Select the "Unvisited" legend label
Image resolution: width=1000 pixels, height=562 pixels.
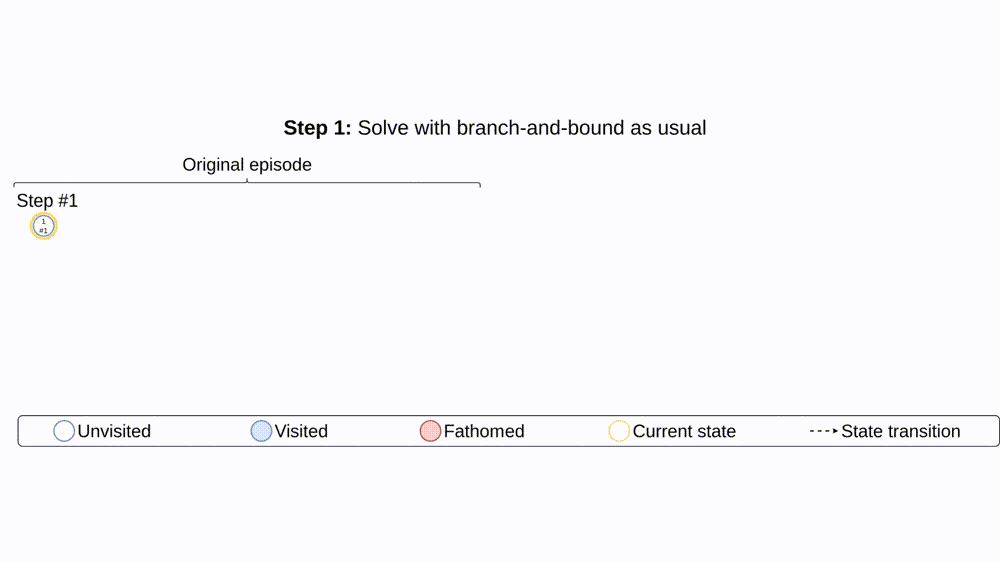coord(114,431)
